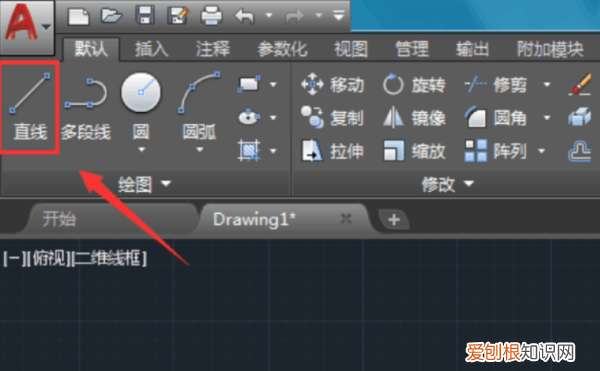Save the drawing with the floppy icon
This screenshot has width=600, height=371.
145,16
